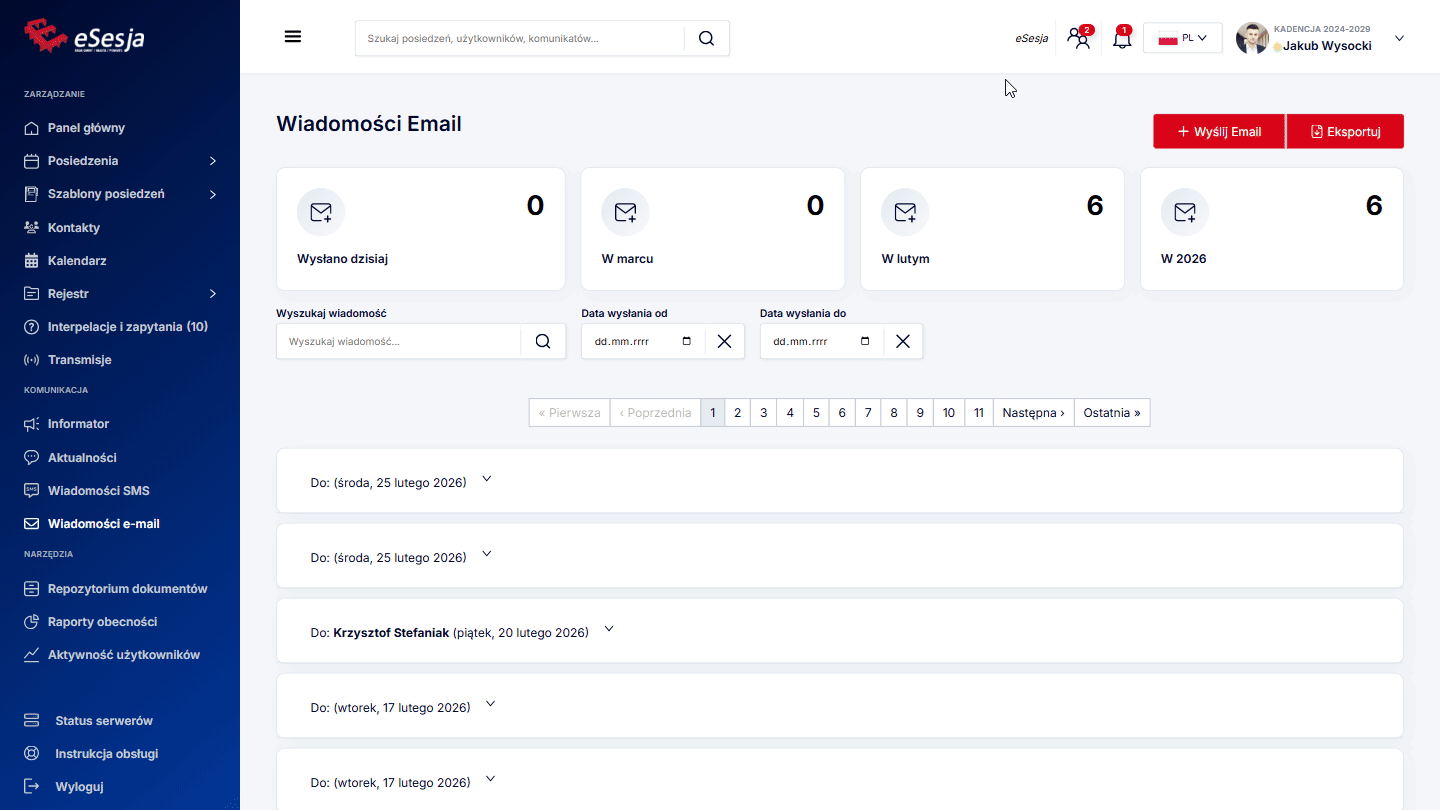
Task: Click the Wyszukaj wiadomość input field
Action: (x=400, y=341)
